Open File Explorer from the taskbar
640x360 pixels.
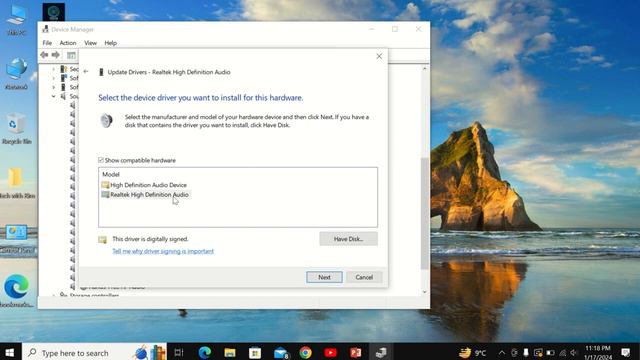click(x=230, y=352)
